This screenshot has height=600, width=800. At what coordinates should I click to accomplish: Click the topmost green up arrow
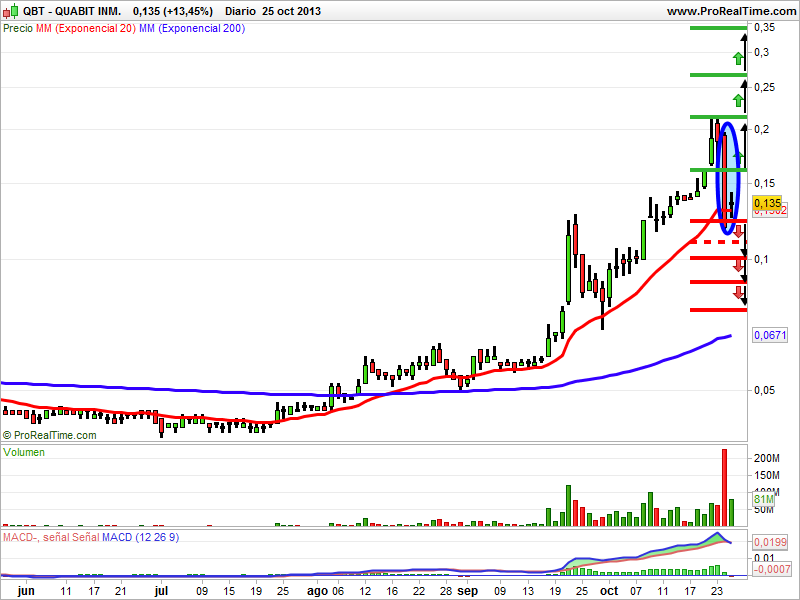(x=738, y=56)
